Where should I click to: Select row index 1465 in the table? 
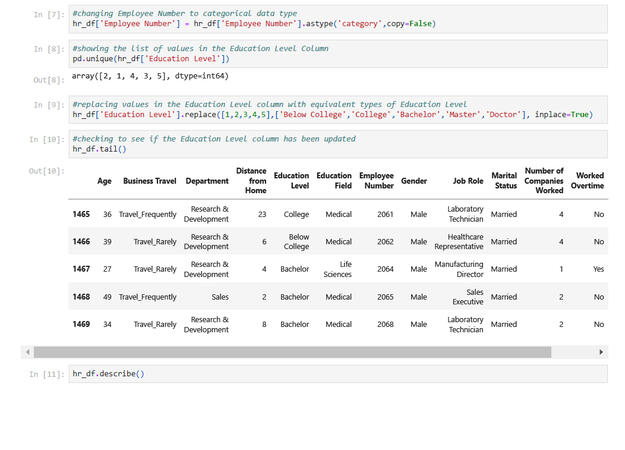click(81, 214)
